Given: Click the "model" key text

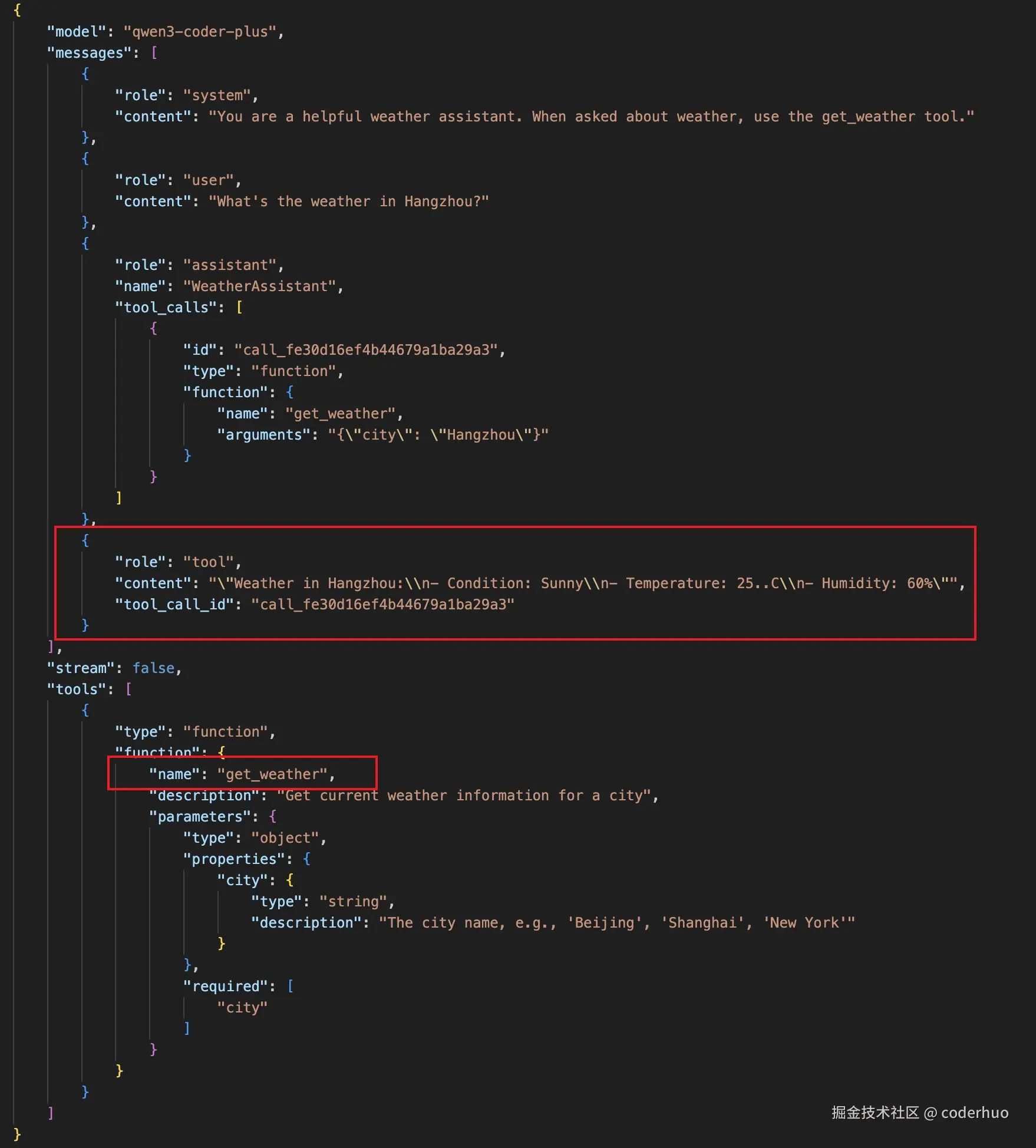Looking at the screenshot, I should [77, 32].
